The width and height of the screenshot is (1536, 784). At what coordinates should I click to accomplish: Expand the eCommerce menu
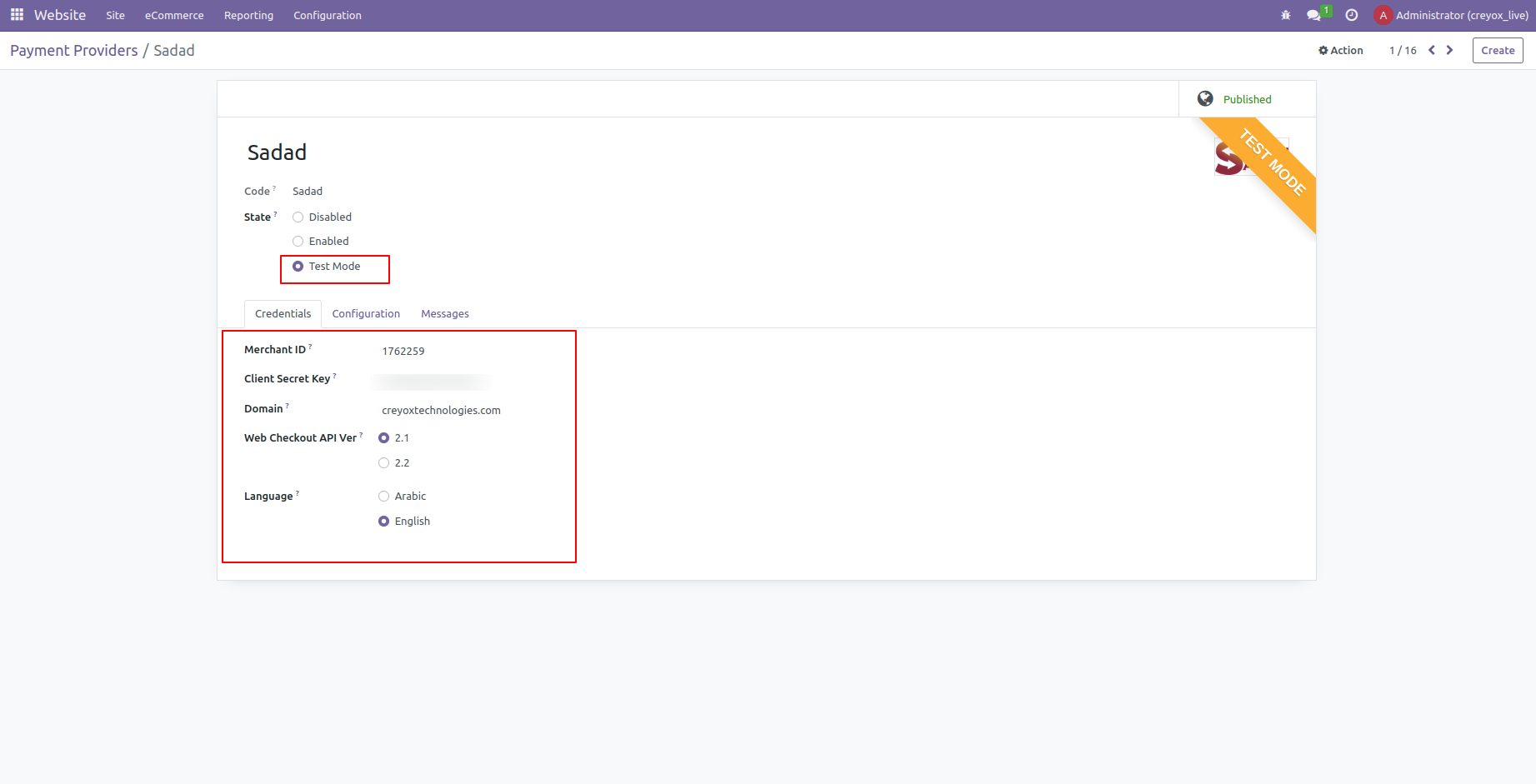pyautogui.click(x=174, y=15)
